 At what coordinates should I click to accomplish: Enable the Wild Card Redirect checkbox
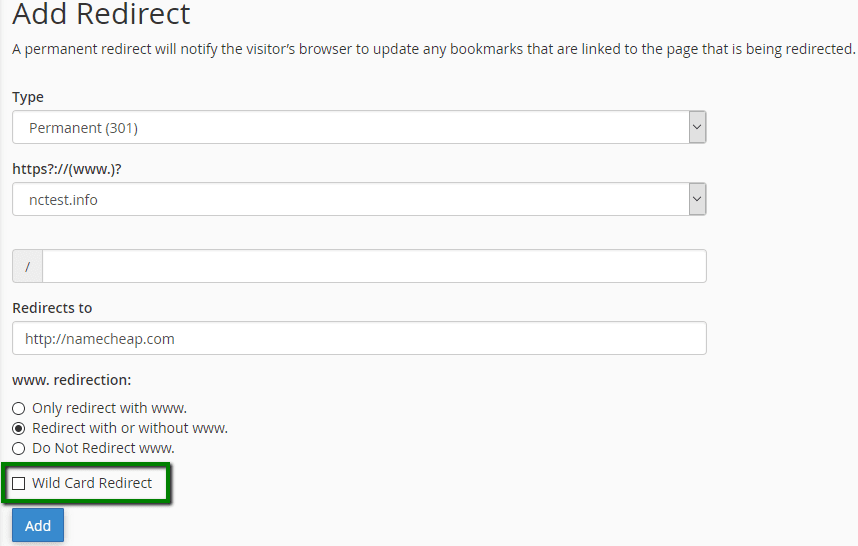tap(19, 484)
